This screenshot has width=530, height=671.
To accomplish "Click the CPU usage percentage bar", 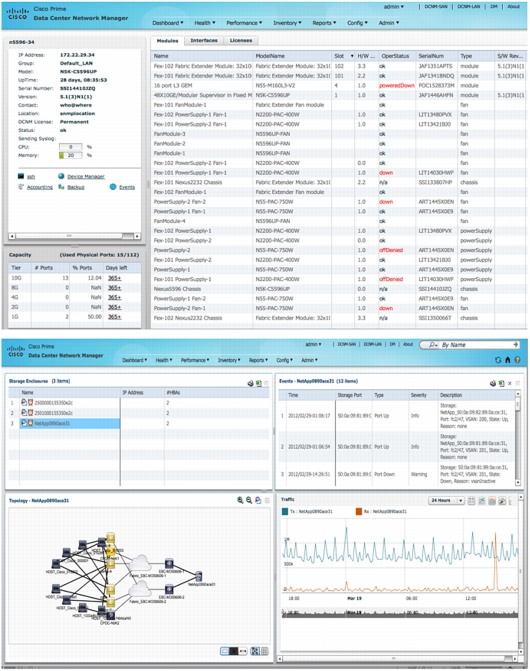I will point(71,147).
